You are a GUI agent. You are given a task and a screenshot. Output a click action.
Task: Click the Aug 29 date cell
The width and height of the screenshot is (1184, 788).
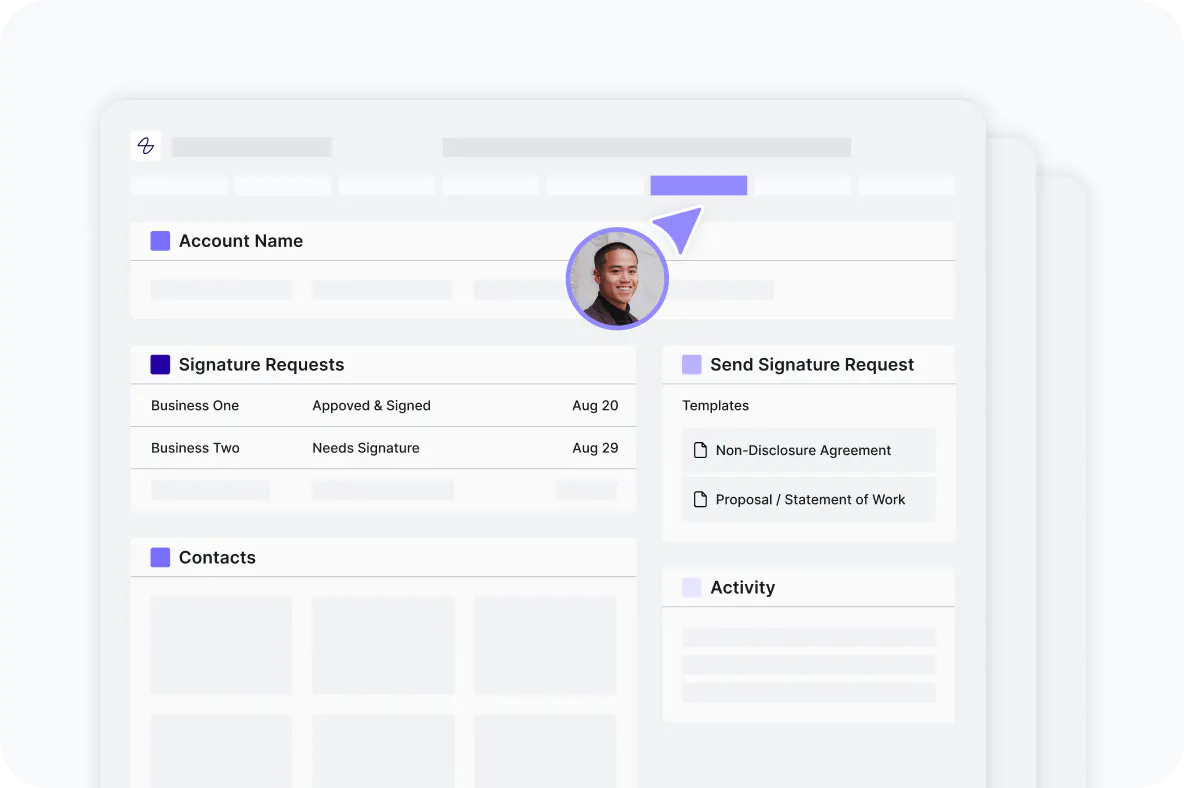[x=595, y=448]
